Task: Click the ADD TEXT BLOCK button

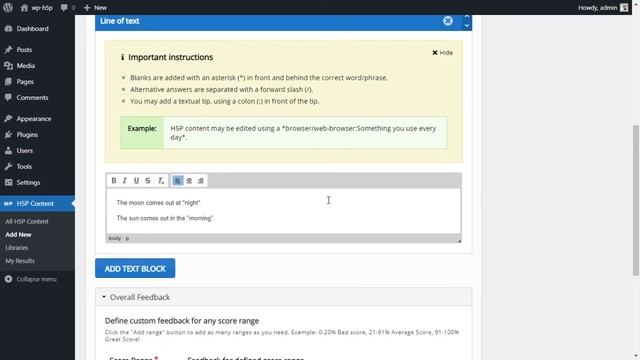Action: 135,268
